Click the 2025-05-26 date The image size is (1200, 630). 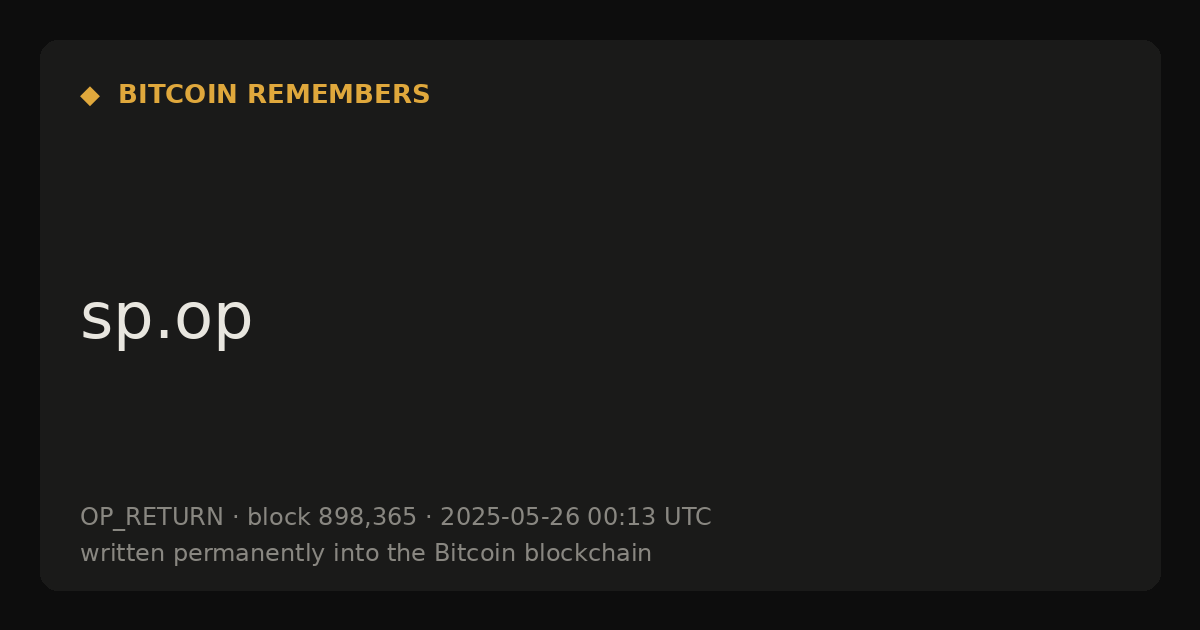[510, 518]
